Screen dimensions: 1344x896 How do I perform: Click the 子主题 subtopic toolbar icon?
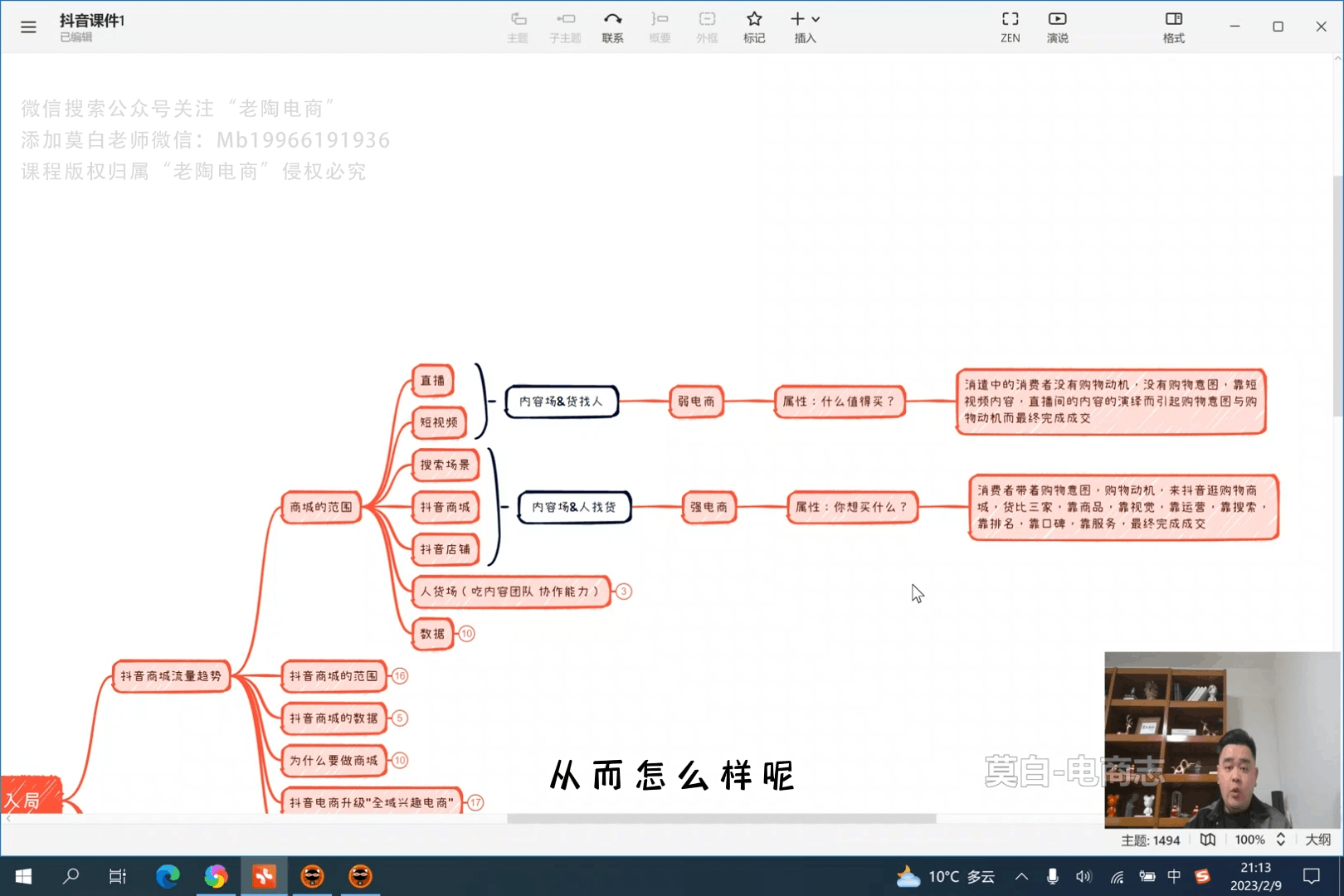[565, 27]
